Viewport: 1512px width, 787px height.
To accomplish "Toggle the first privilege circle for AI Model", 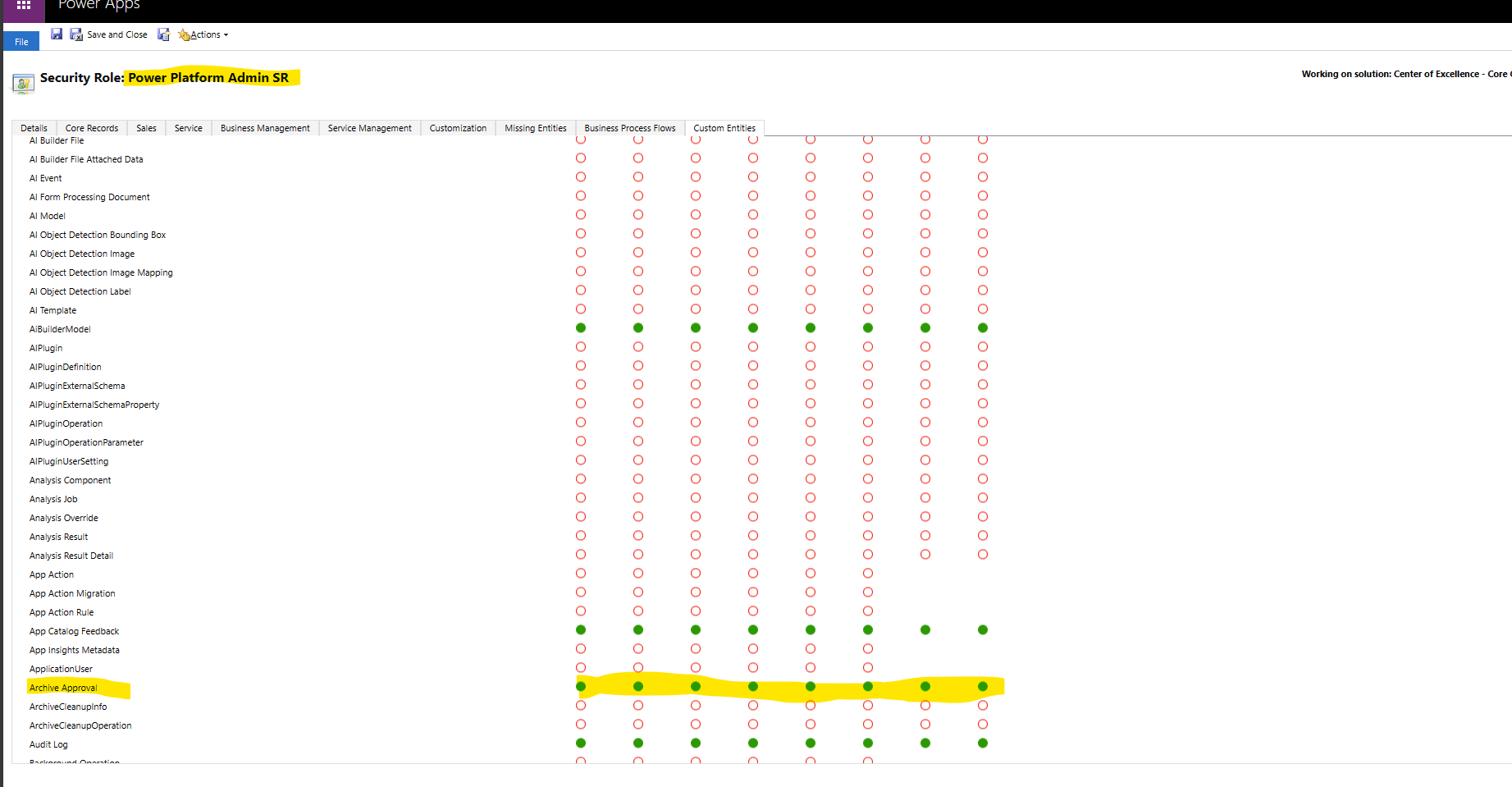I will (581, 214).
